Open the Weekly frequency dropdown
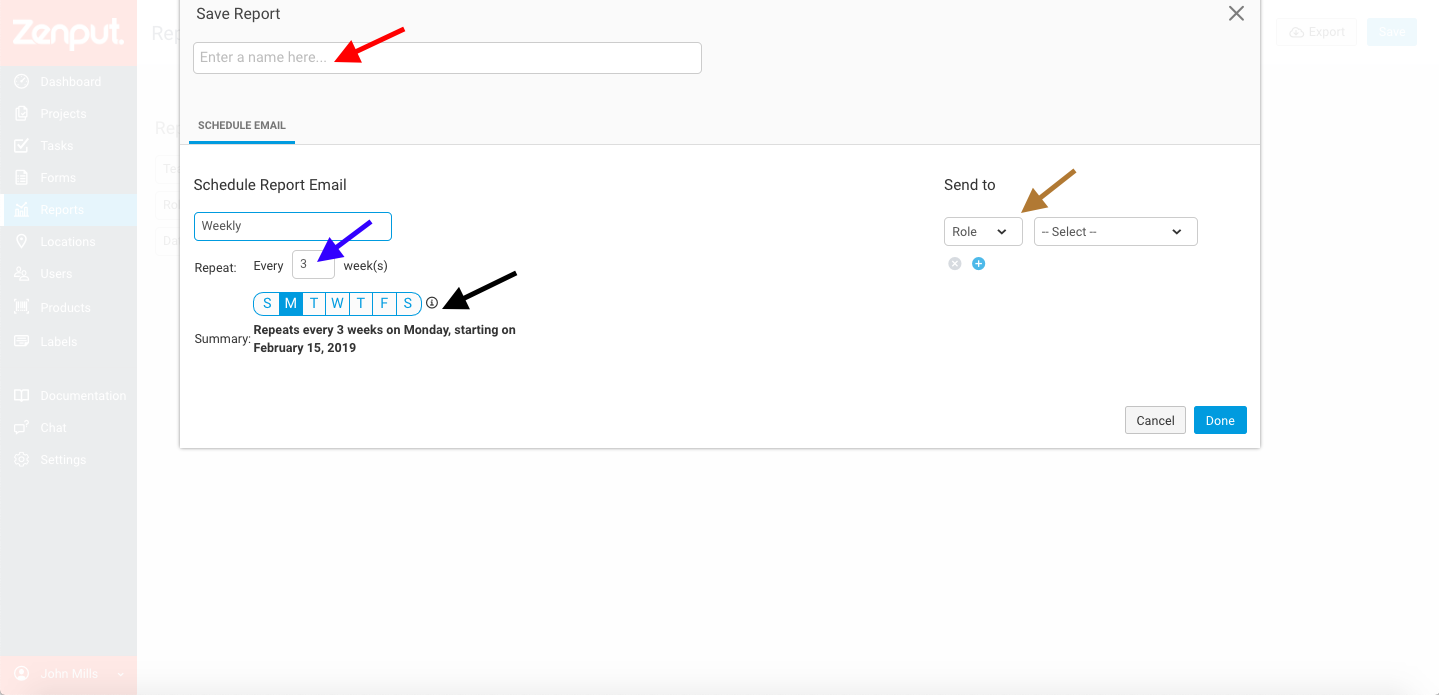This screenshot has height=695, width=1439. (x=292, y=226)
